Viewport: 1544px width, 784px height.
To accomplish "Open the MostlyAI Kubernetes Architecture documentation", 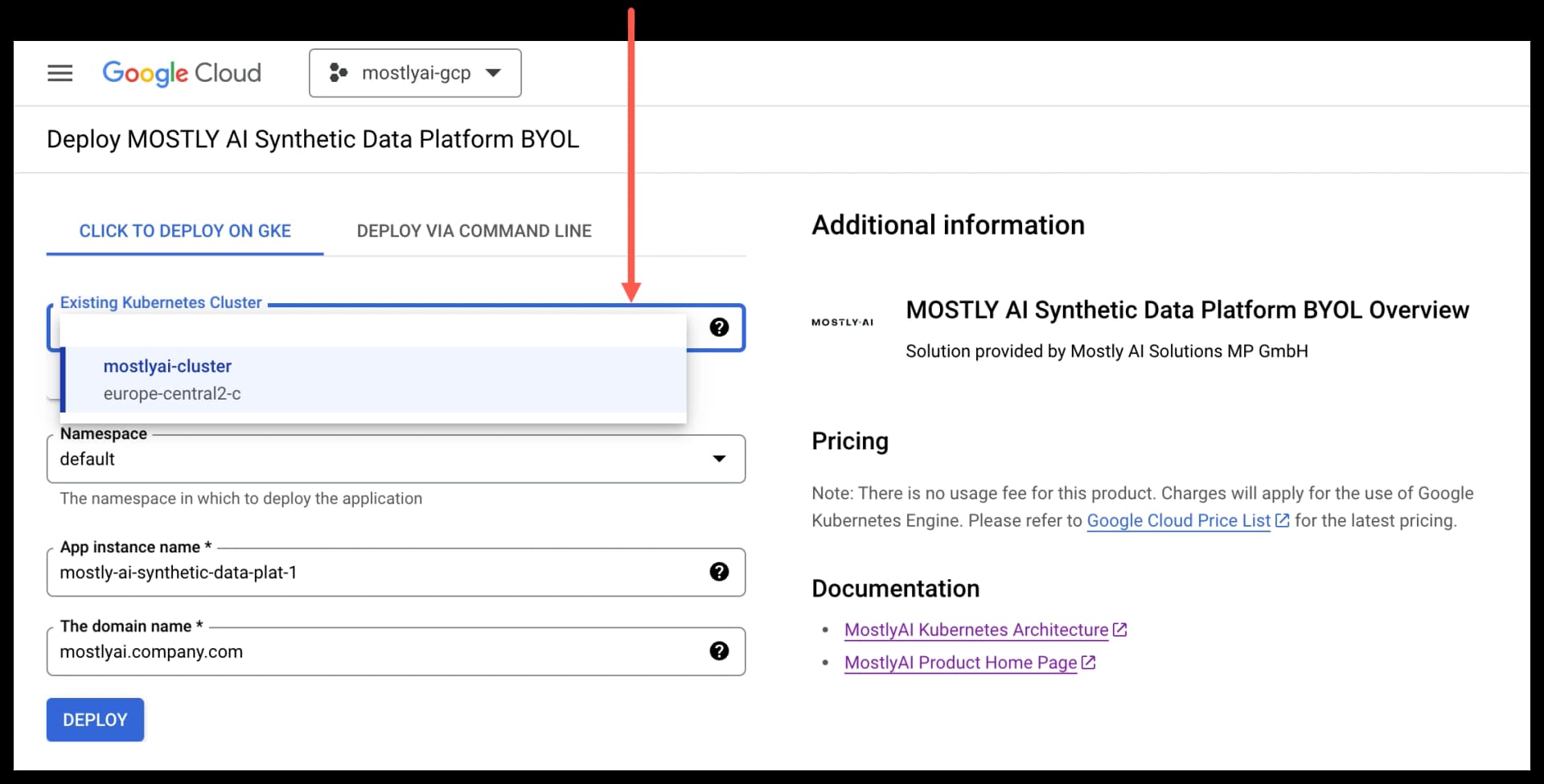I will point(976,630).
